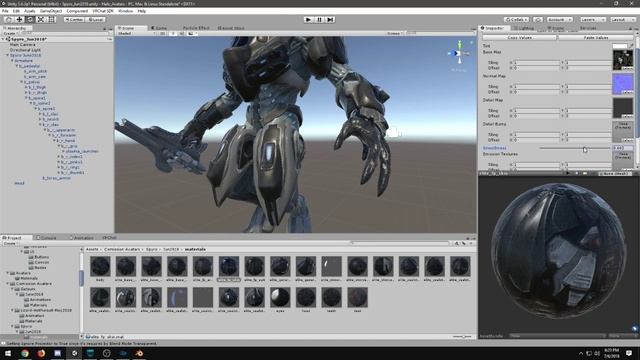Click the Tint eyedropper icon
The image size is (640, 360).
(631, 46)
